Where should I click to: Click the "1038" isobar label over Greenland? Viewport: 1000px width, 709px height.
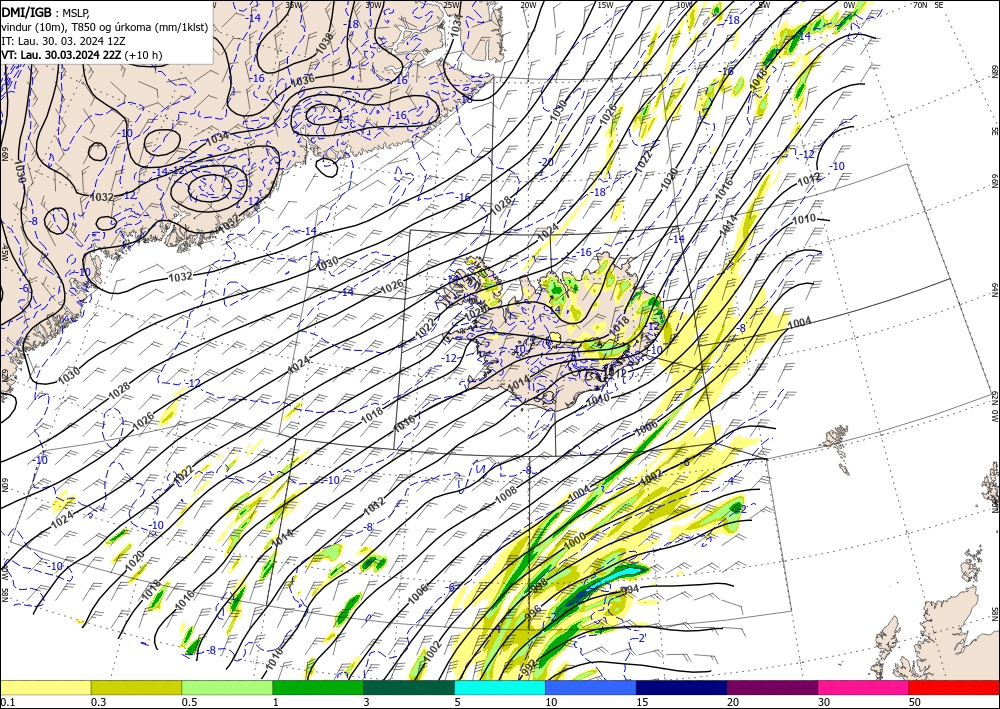tap(324, 43)
